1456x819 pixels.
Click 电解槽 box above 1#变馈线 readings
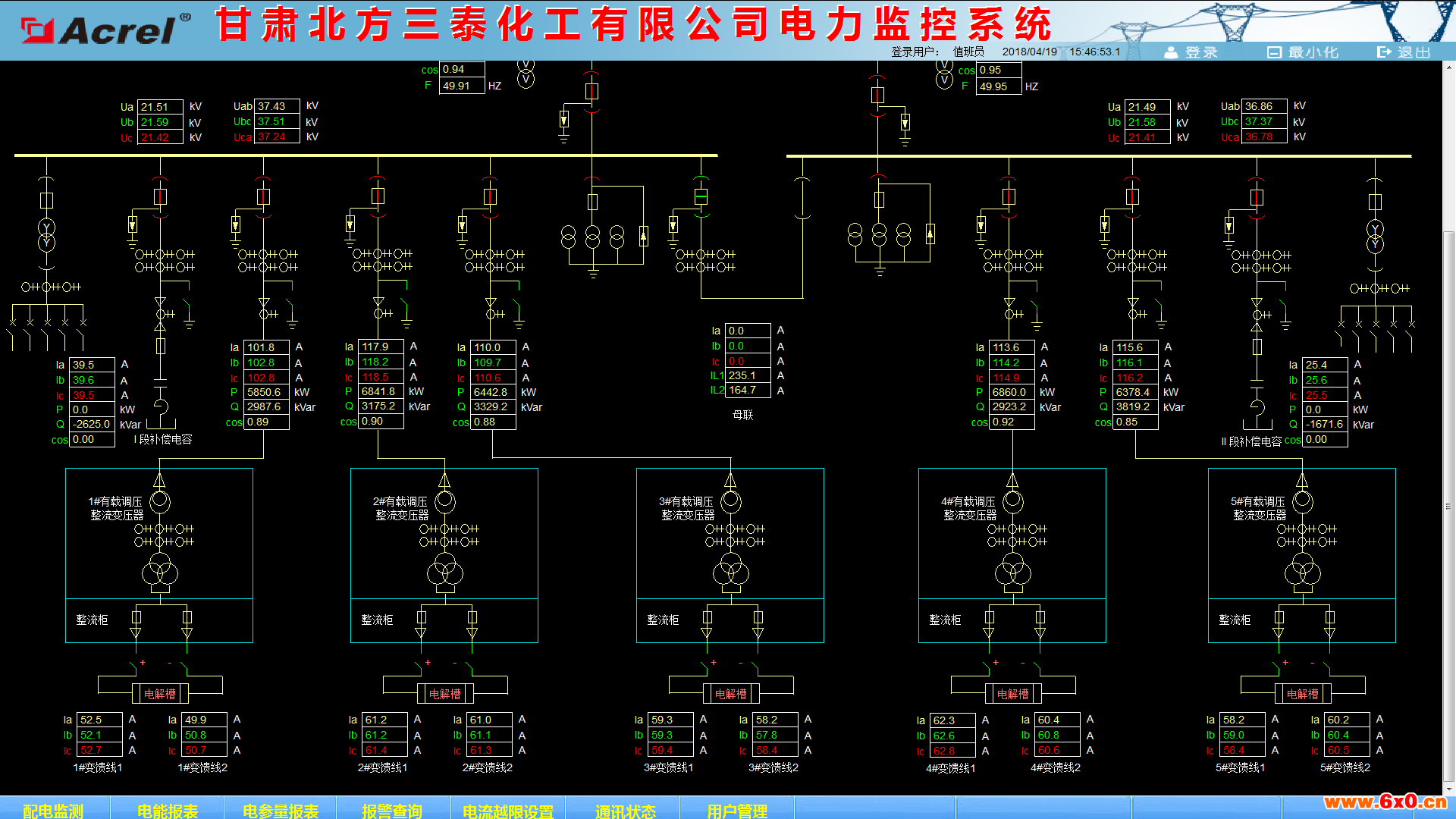[x=160, y=694]
